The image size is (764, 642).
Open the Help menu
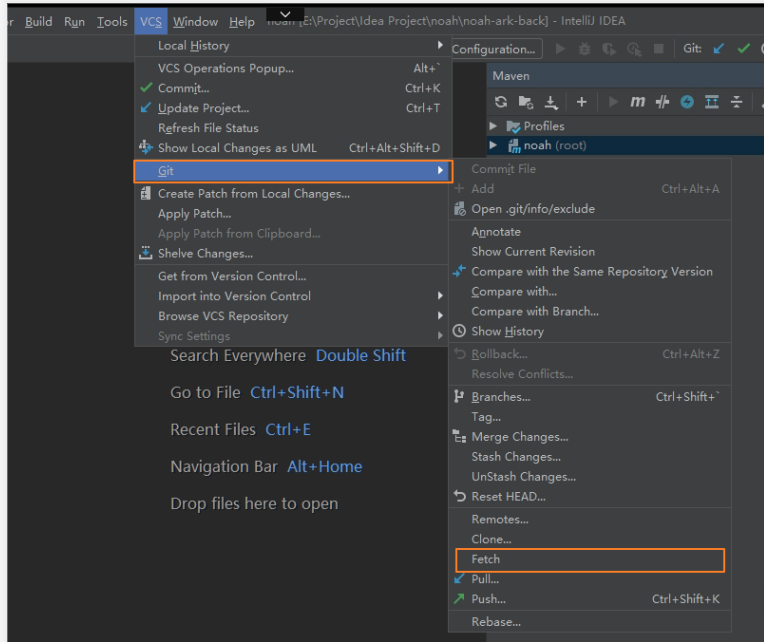click(242, 21)
